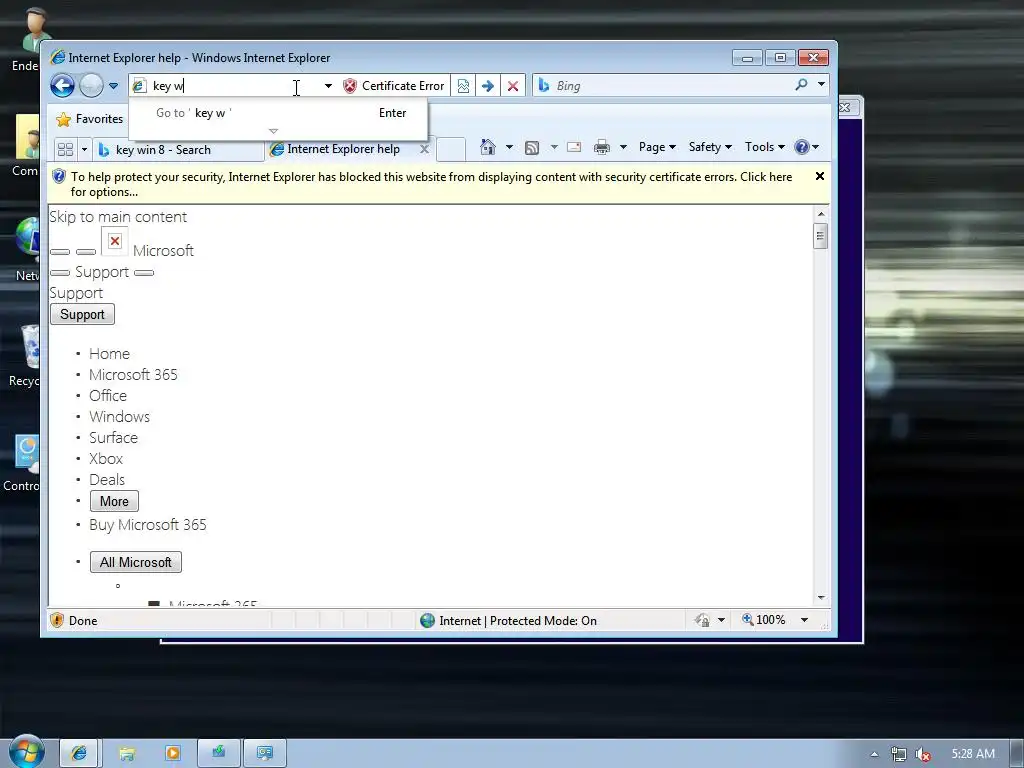The height and width of the screenshot is (768, 1024).
Task: Open the Quick Tabs grid icon
Action: [x=65, y=150]
